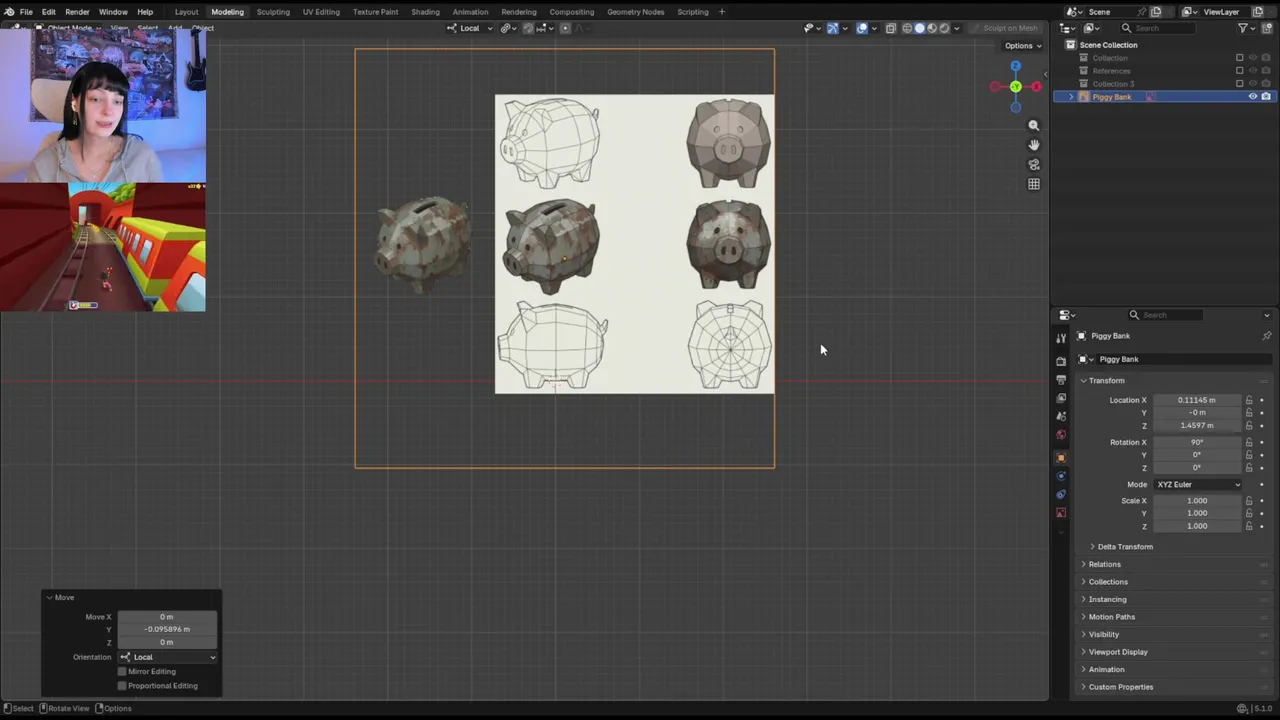Toggle X-ray display in the viewport header

[890, 28]
